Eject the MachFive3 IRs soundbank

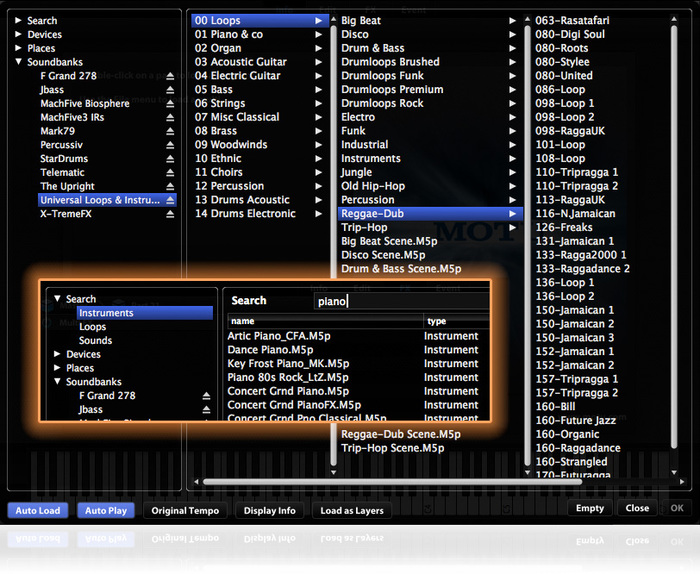(170, 117)
